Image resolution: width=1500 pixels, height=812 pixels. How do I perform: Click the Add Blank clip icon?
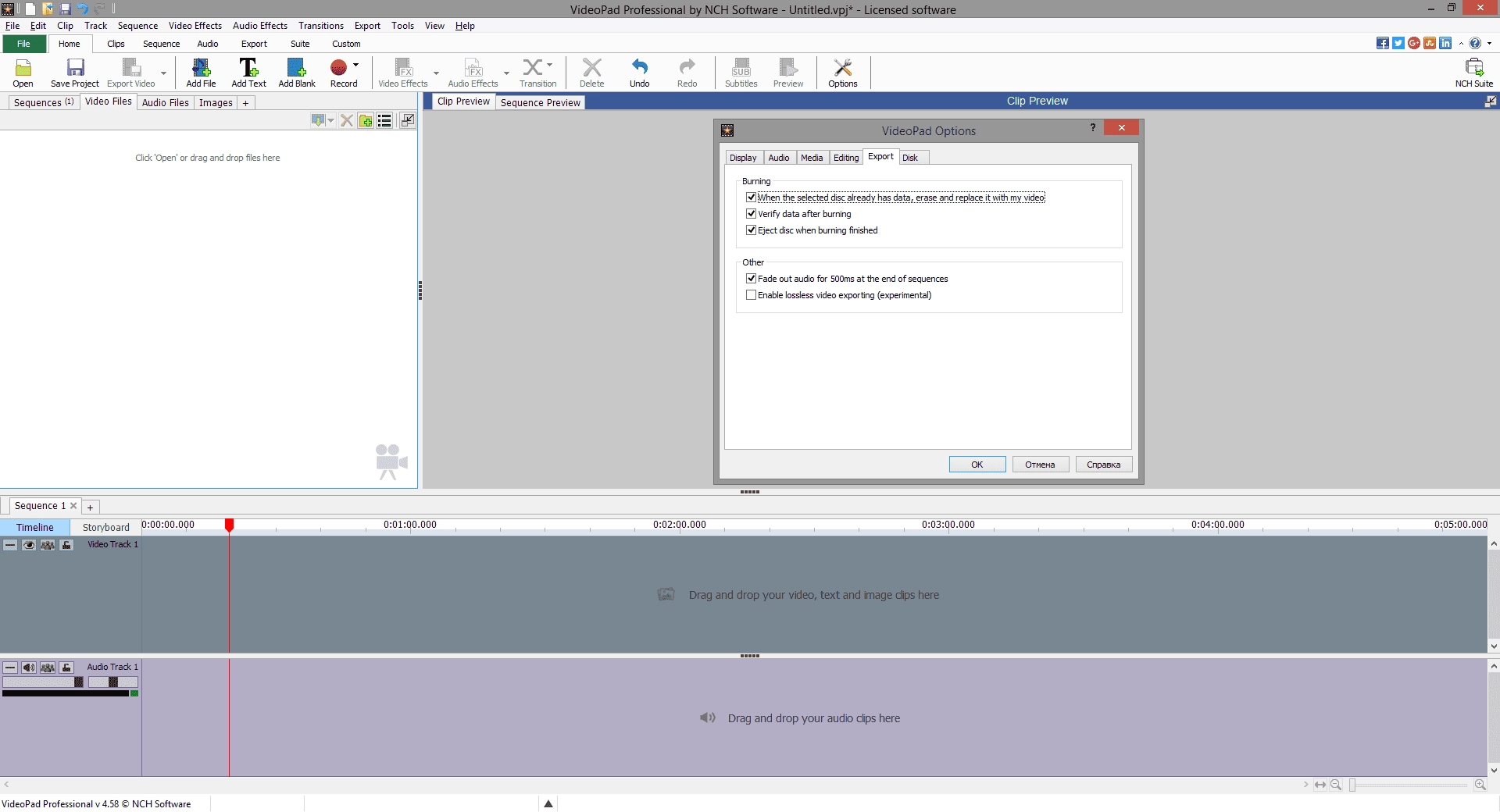[297, 67]
